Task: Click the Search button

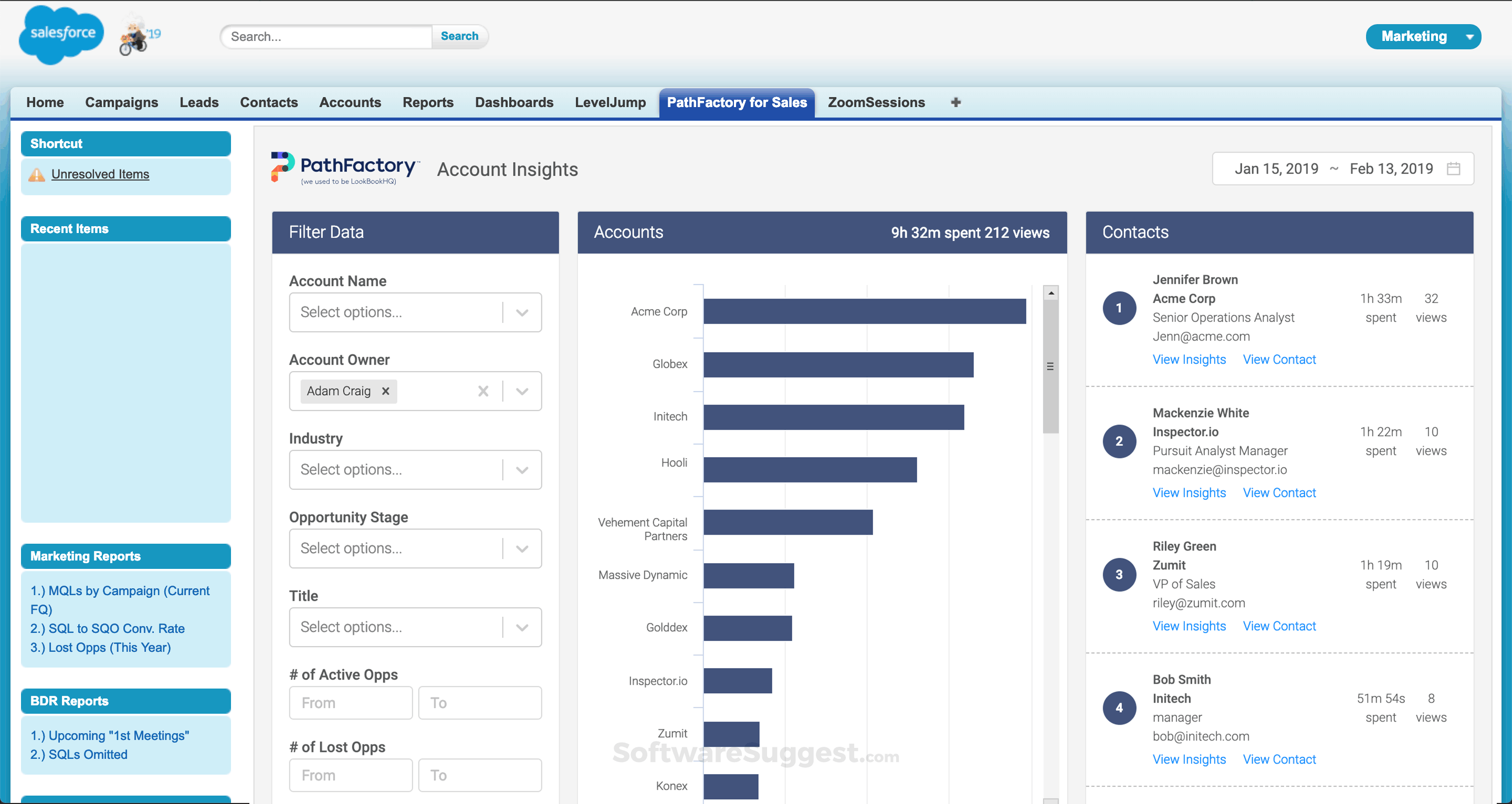Action: (x=459, y=36)
